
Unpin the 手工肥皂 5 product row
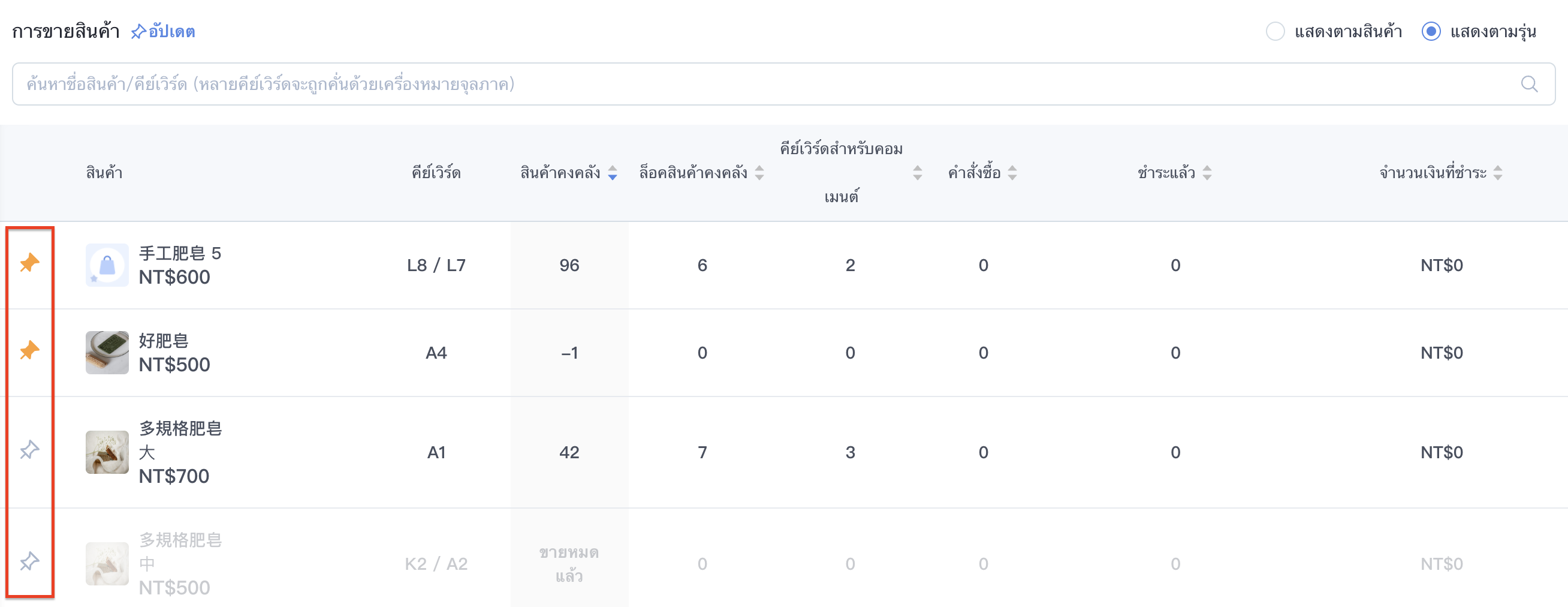(29, 263)
